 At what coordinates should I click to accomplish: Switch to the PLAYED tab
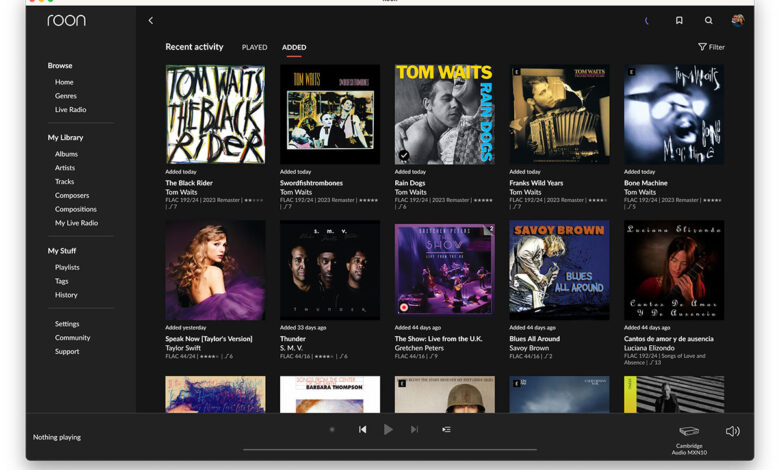pos(254,47)
